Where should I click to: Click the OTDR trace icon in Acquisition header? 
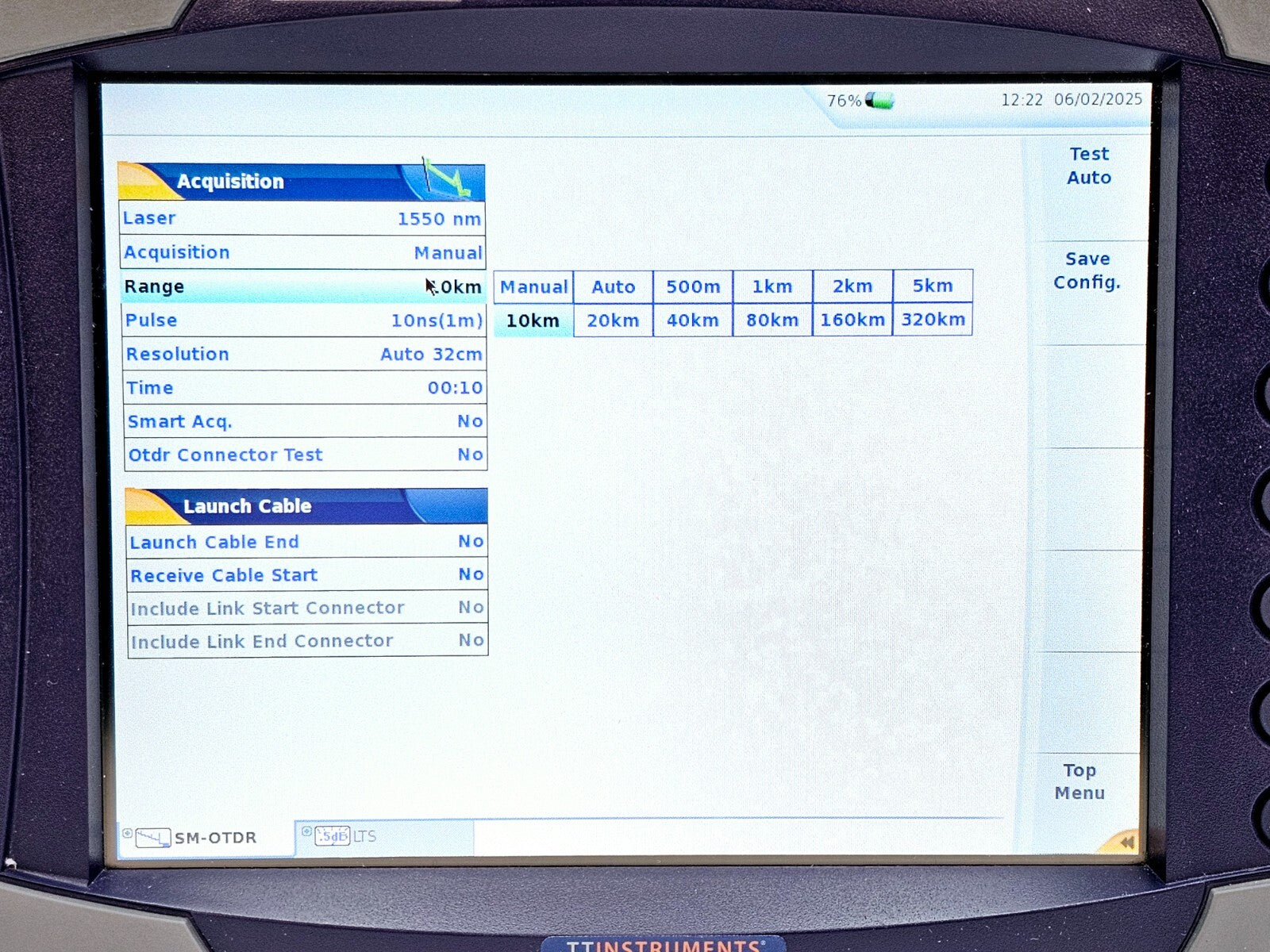coord(446,179)
